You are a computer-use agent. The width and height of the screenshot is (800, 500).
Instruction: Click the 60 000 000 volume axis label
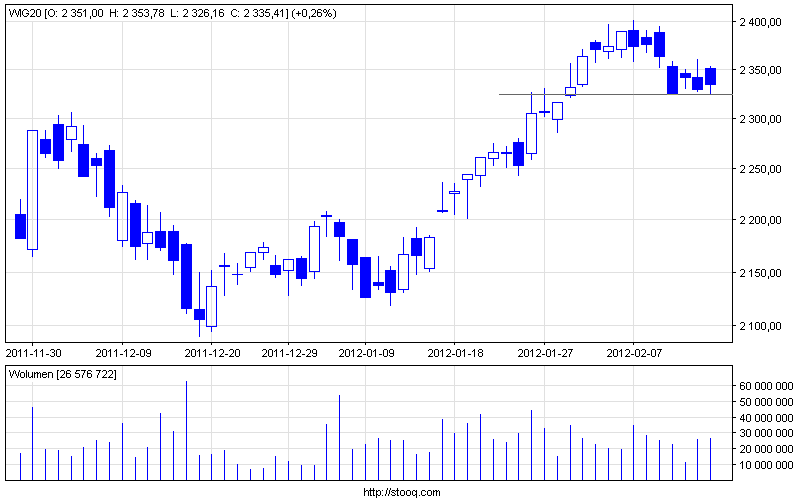point(766,386)
